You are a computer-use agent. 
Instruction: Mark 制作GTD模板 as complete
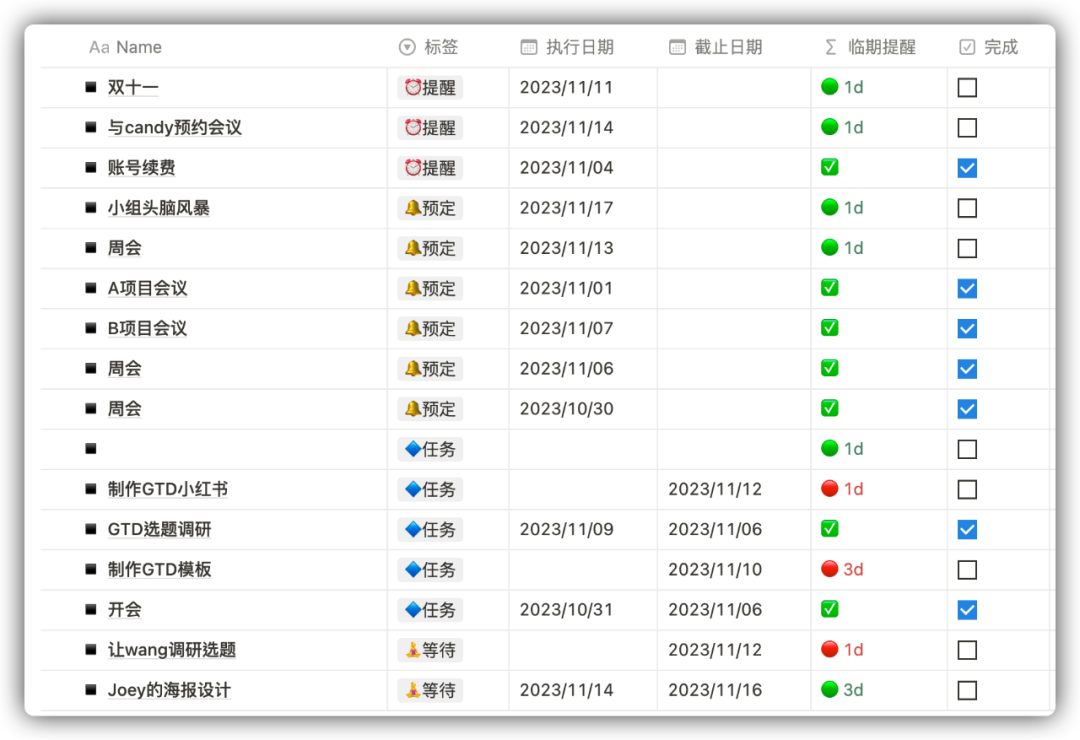point(966,569)
